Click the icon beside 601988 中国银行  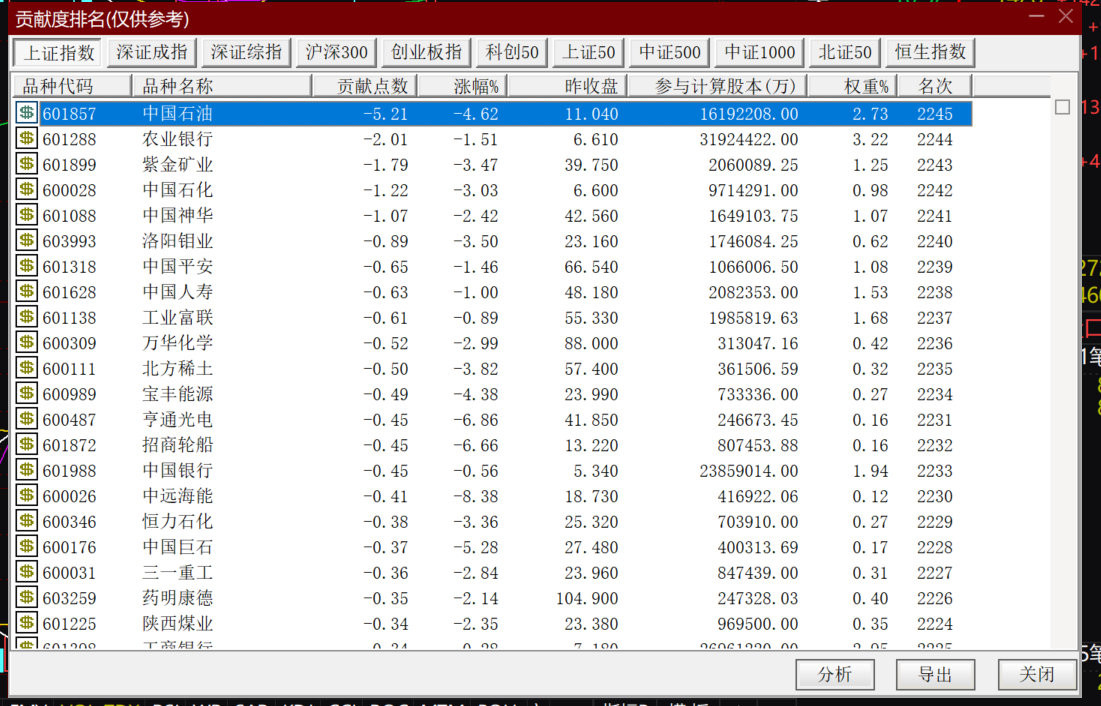(27, 470)
